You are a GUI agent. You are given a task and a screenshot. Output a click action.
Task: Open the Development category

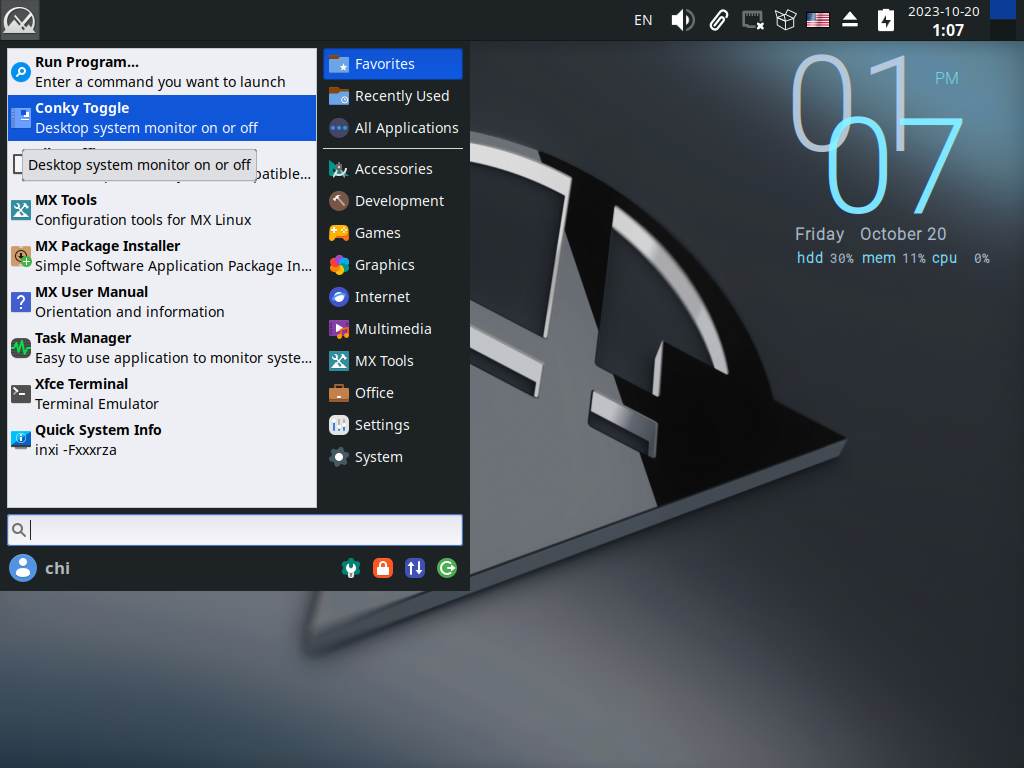pyautogui.click(x=393, y=201)
